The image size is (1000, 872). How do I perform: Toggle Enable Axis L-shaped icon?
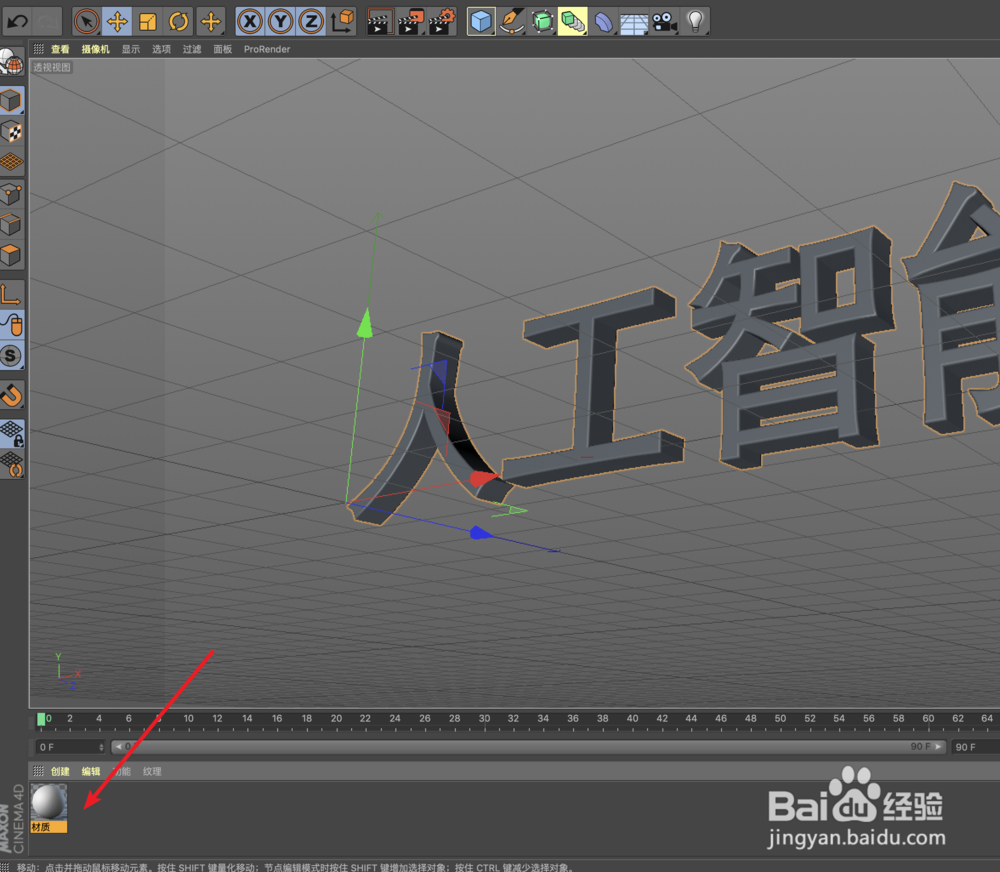pyautogui.click(x=11, y=294)
